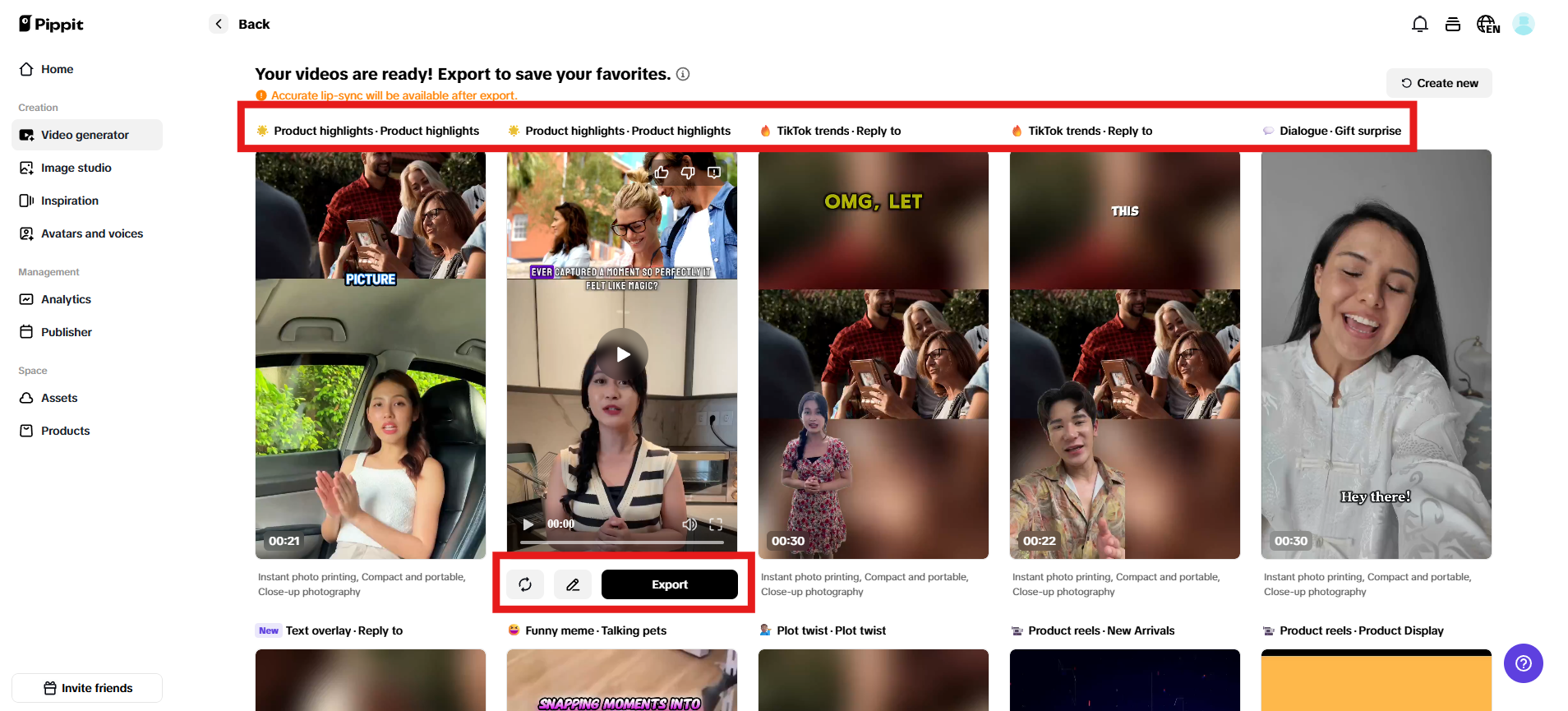Viewport: 1568px width, 711px height.
Task: Click the info icon beside the heading
Action: coord(683,74)
